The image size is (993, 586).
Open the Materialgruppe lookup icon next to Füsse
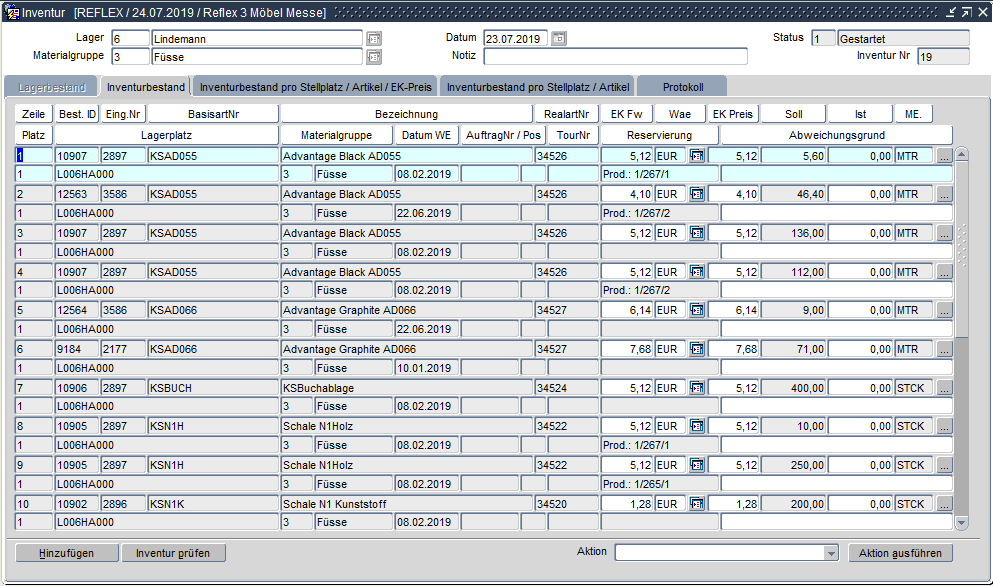pos(374,56)
